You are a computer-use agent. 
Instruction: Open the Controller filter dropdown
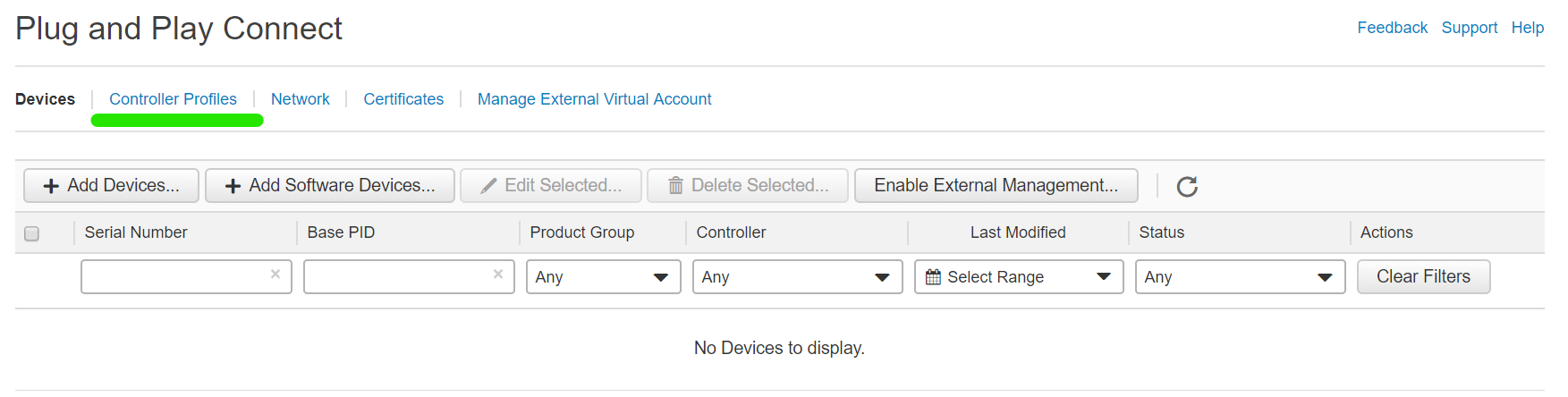point(798,277)
